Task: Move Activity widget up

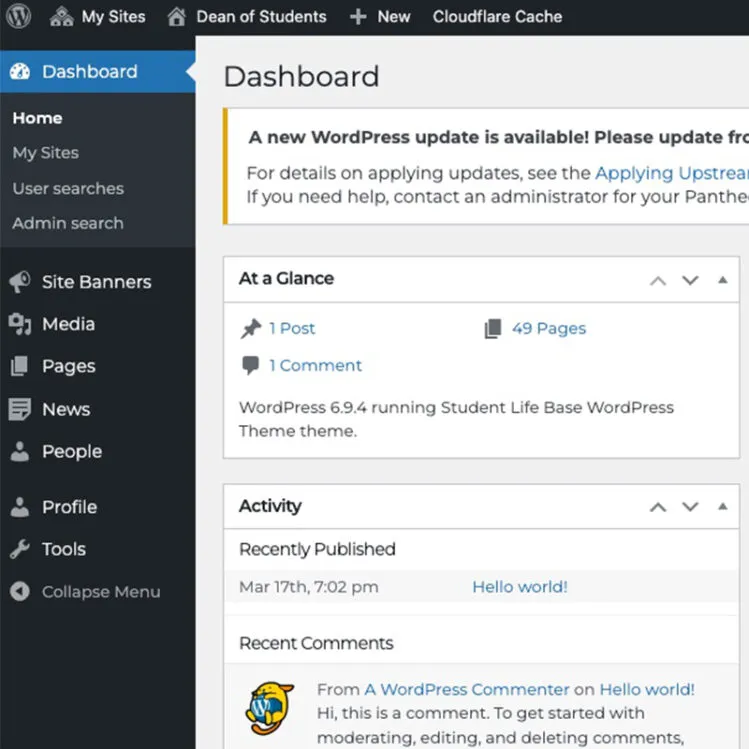Action: (x=658, y=507)
